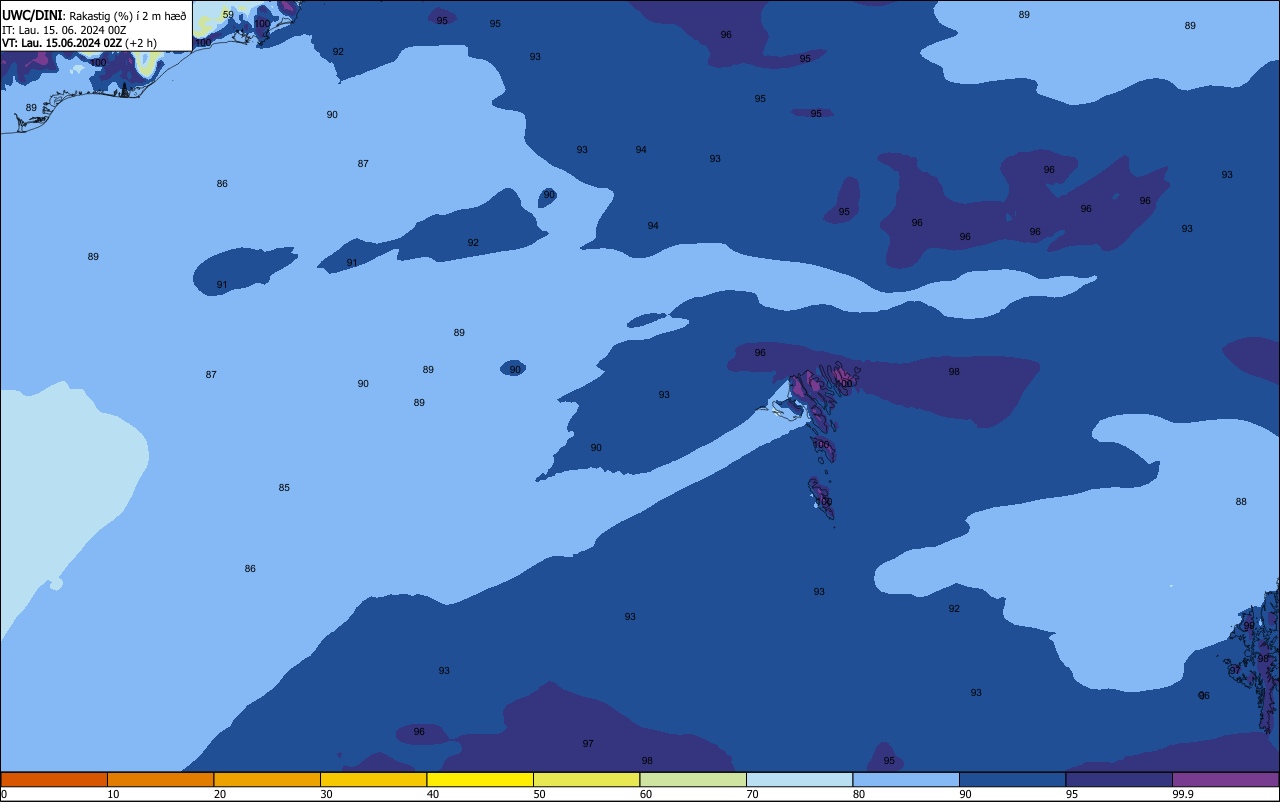Click the 10–20 orange legend swatch
This screenshot has width=1280, height=802.
(x=160, y=779)
